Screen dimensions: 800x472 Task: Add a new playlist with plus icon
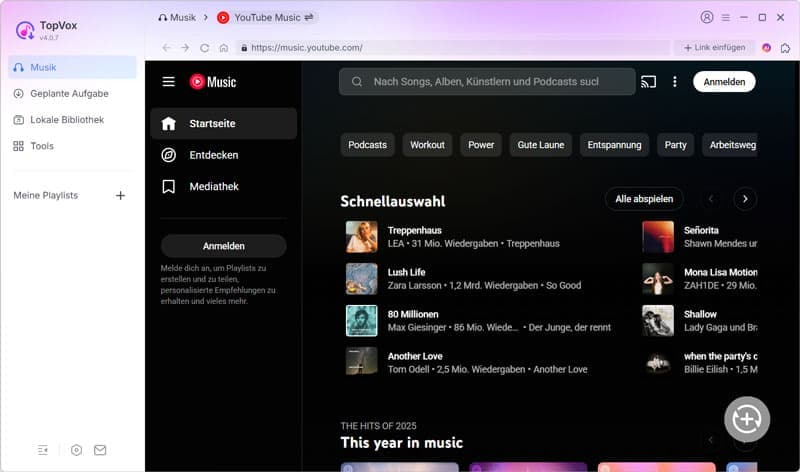[x=120, y=195]
